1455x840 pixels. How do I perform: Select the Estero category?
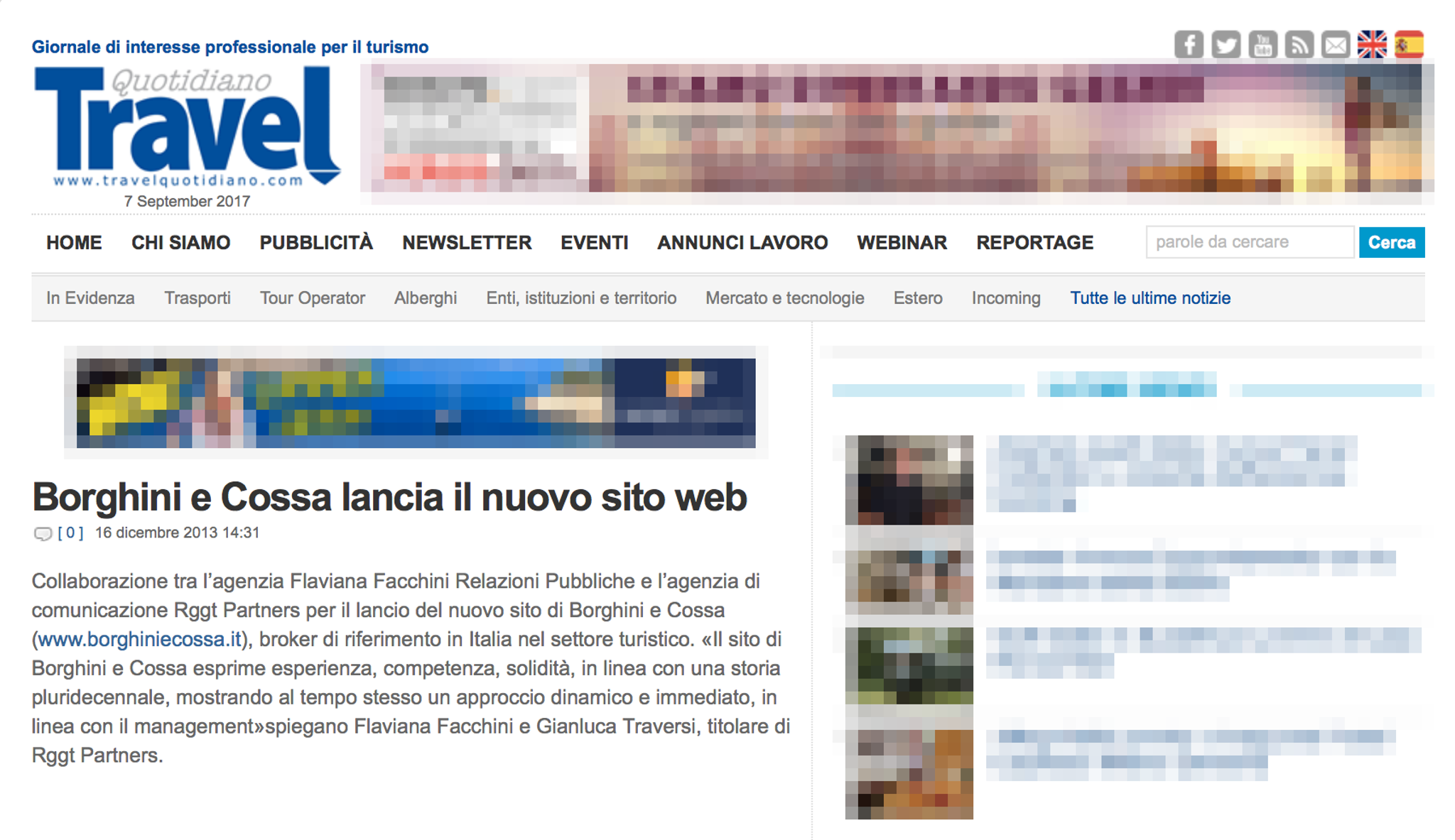click(918, 298)
